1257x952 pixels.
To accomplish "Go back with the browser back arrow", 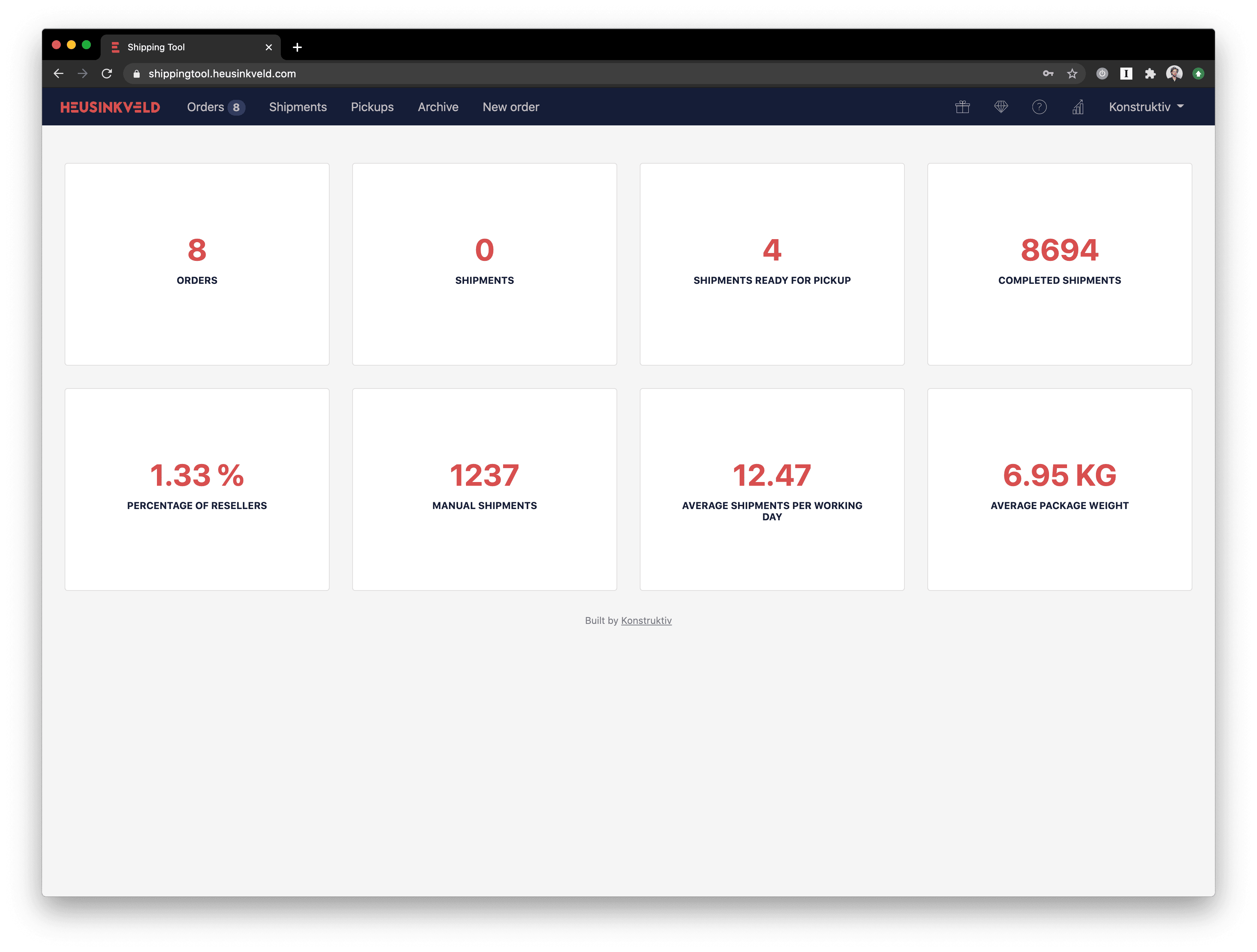I will click(x=59, y=74).
